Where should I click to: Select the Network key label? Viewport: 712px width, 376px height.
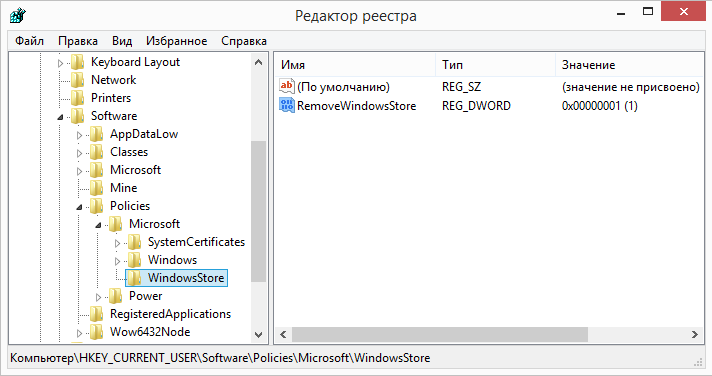(x=114, y=80)
